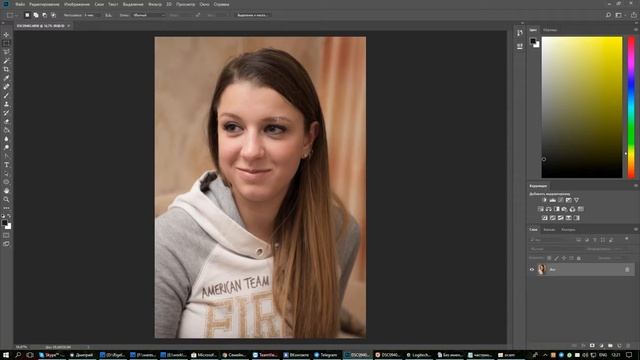The width and height of the screenshot is (640, 360).
Task: Select the Move tool
Action: [x=6, y=35]
